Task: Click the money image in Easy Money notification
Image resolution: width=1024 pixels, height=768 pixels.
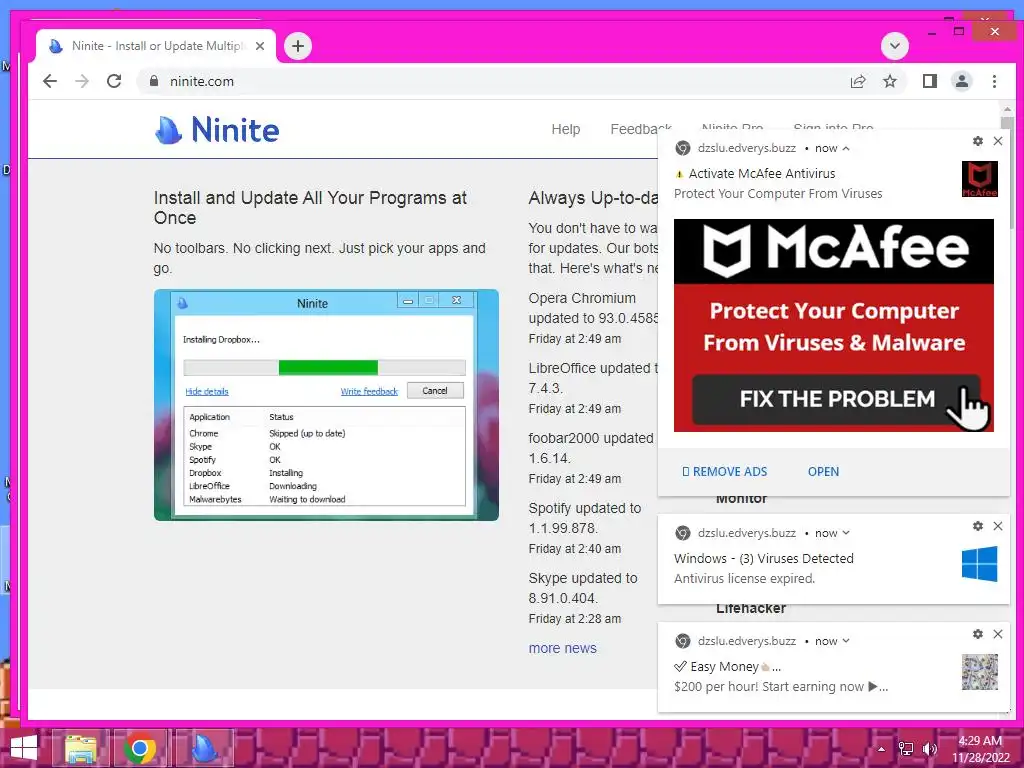Action: [980, 672]
